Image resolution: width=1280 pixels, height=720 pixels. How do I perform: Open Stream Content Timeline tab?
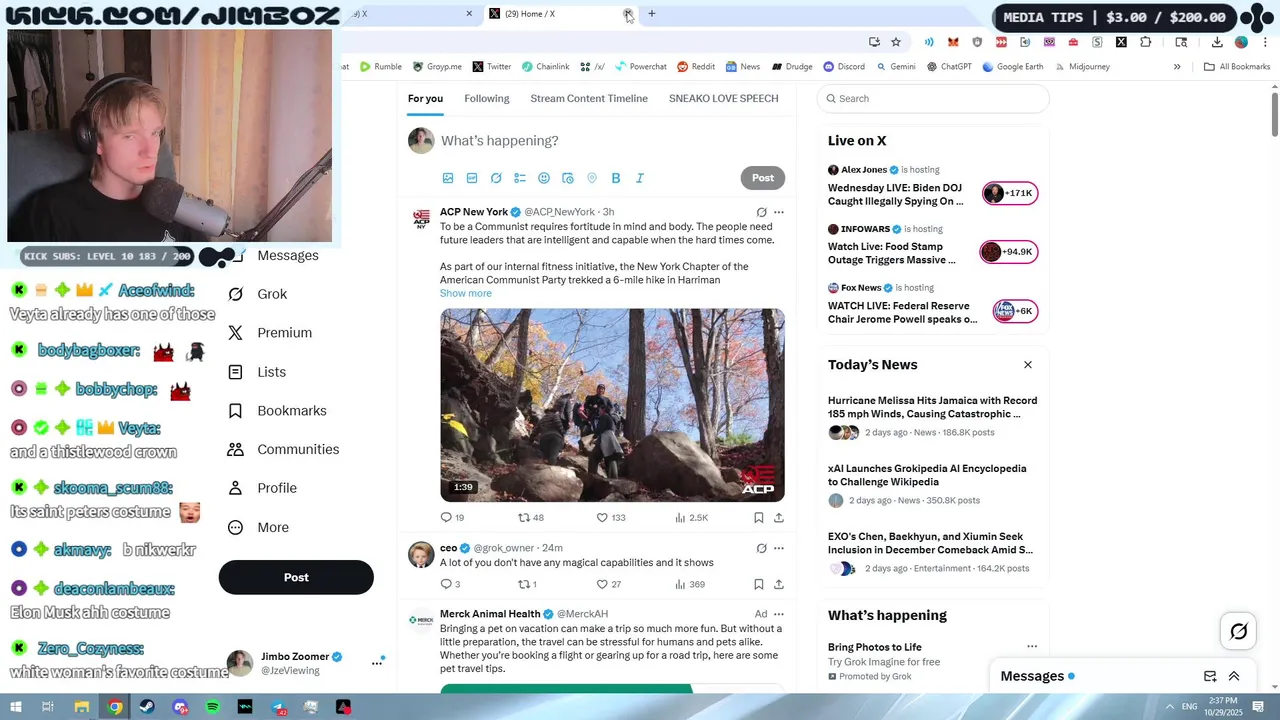click(x=589, y=98)
